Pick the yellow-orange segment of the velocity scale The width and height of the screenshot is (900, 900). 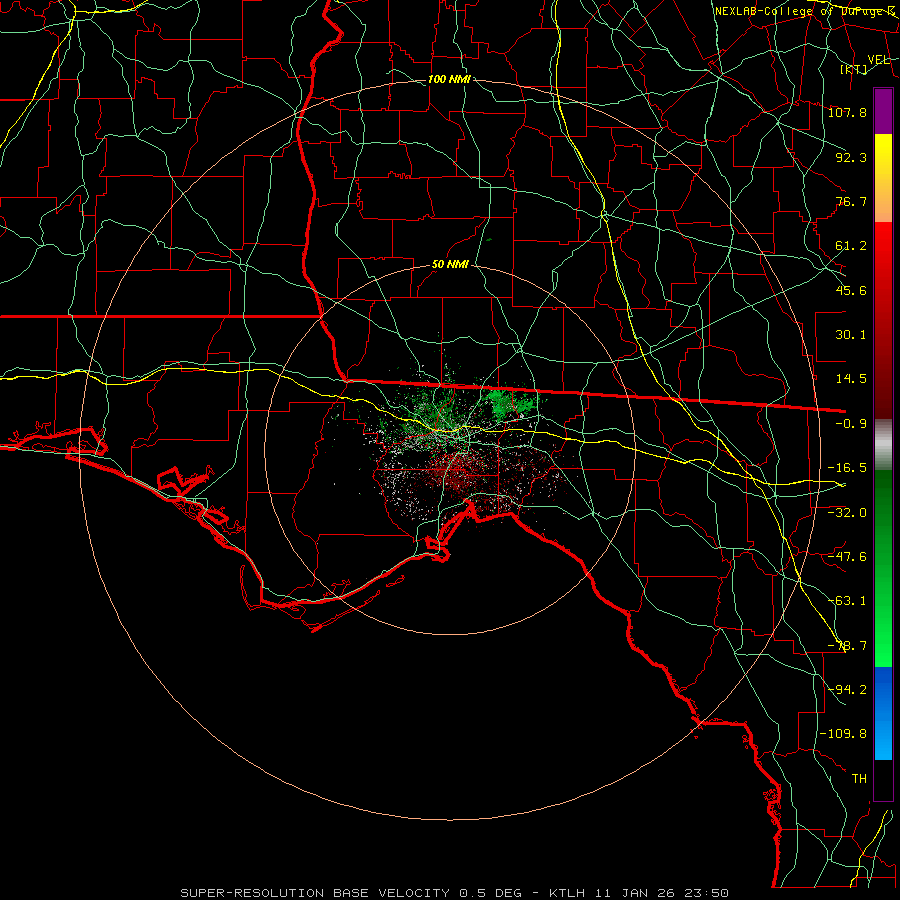tap(883, 178)
